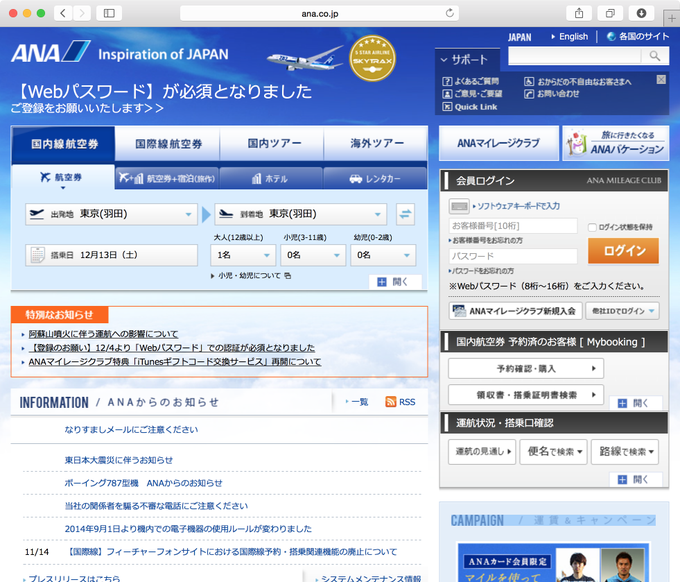This screenshot has height=582, width=680.
Task: Open 到着地 arrival airport dropdown
Action: (301, 214)
